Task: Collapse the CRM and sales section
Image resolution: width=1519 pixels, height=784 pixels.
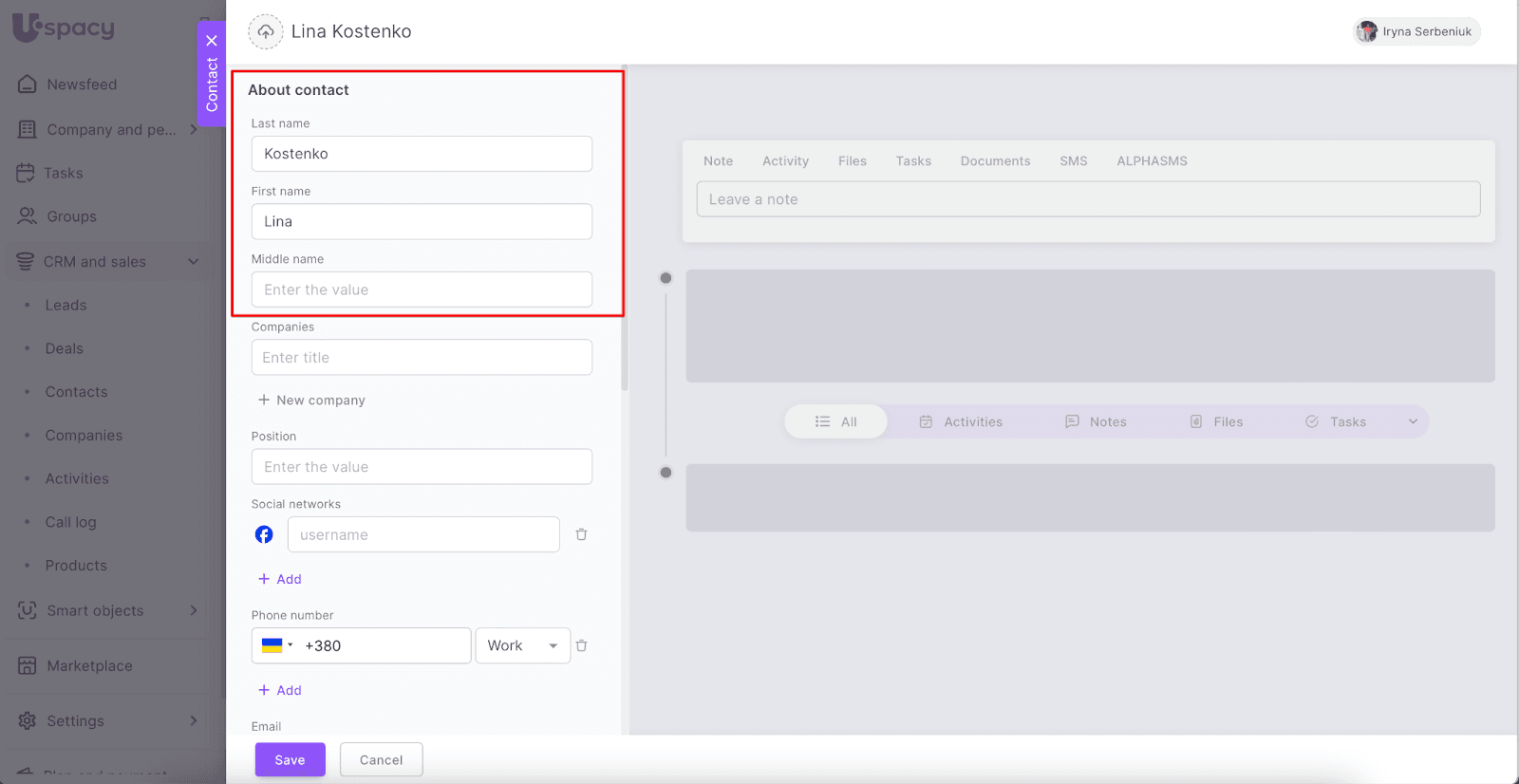Action: tap(194, 261)
